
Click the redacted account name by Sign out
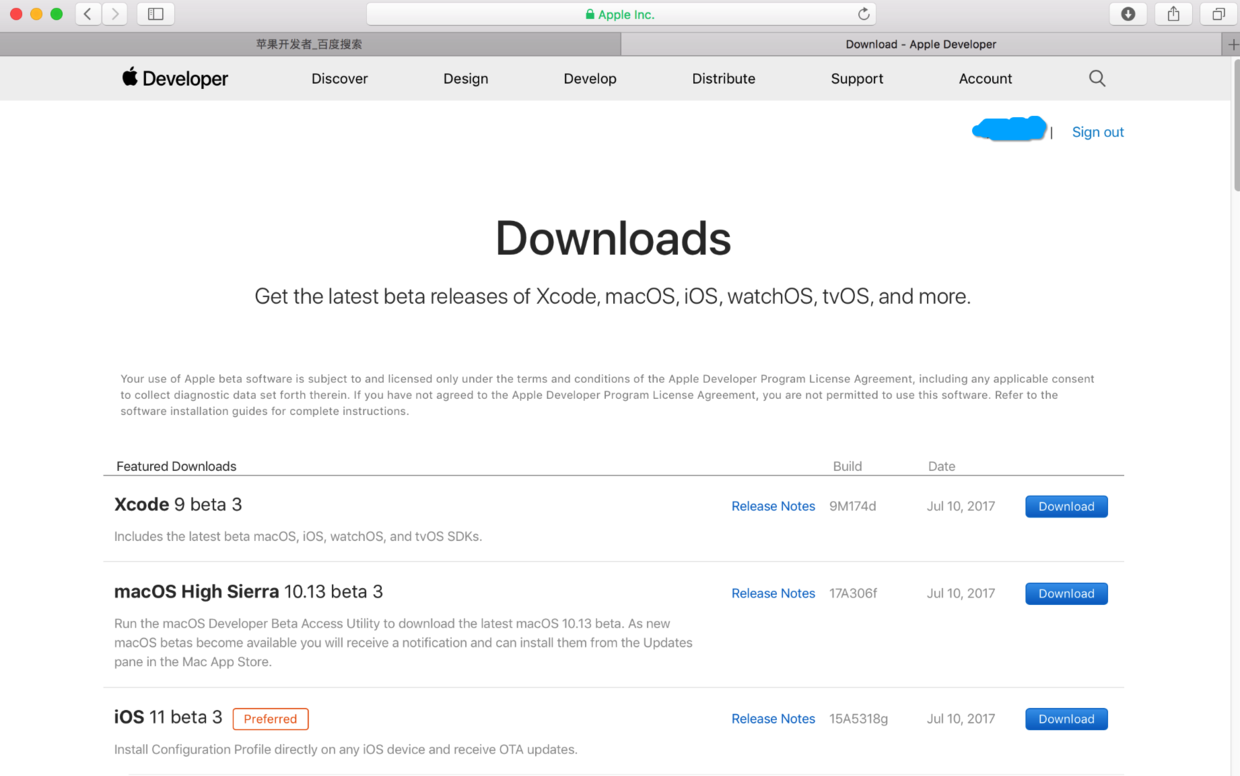coord(1009,129)
